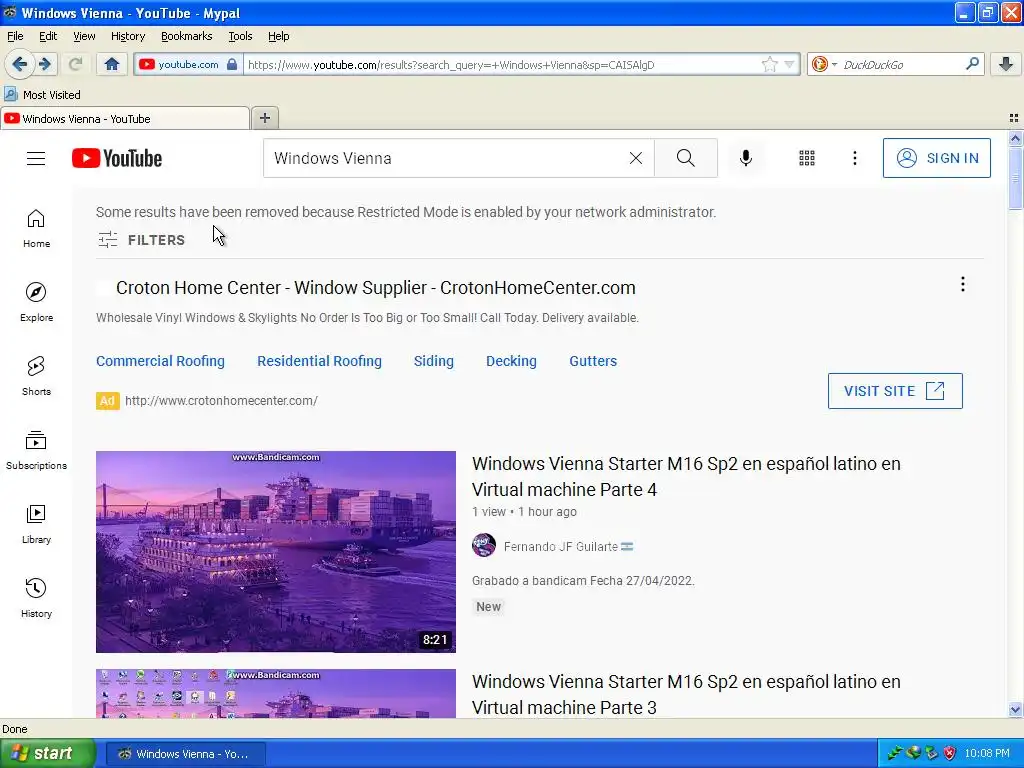This screenshot has width=1024, height=768.
Task: Select the Mypal taskbar window button
Action: click(186, 754)
